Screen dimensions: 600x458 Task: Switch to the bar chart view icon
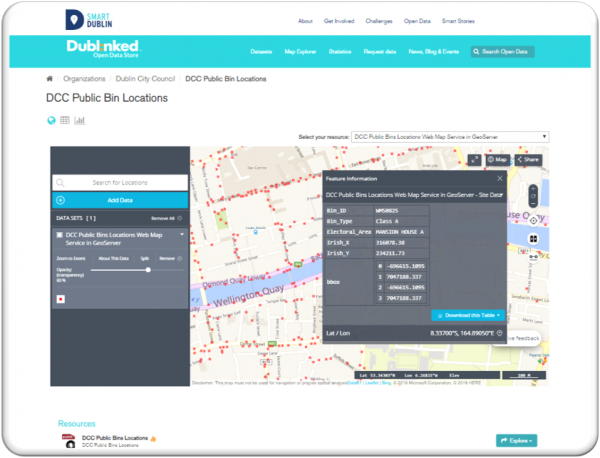point(80,120)
